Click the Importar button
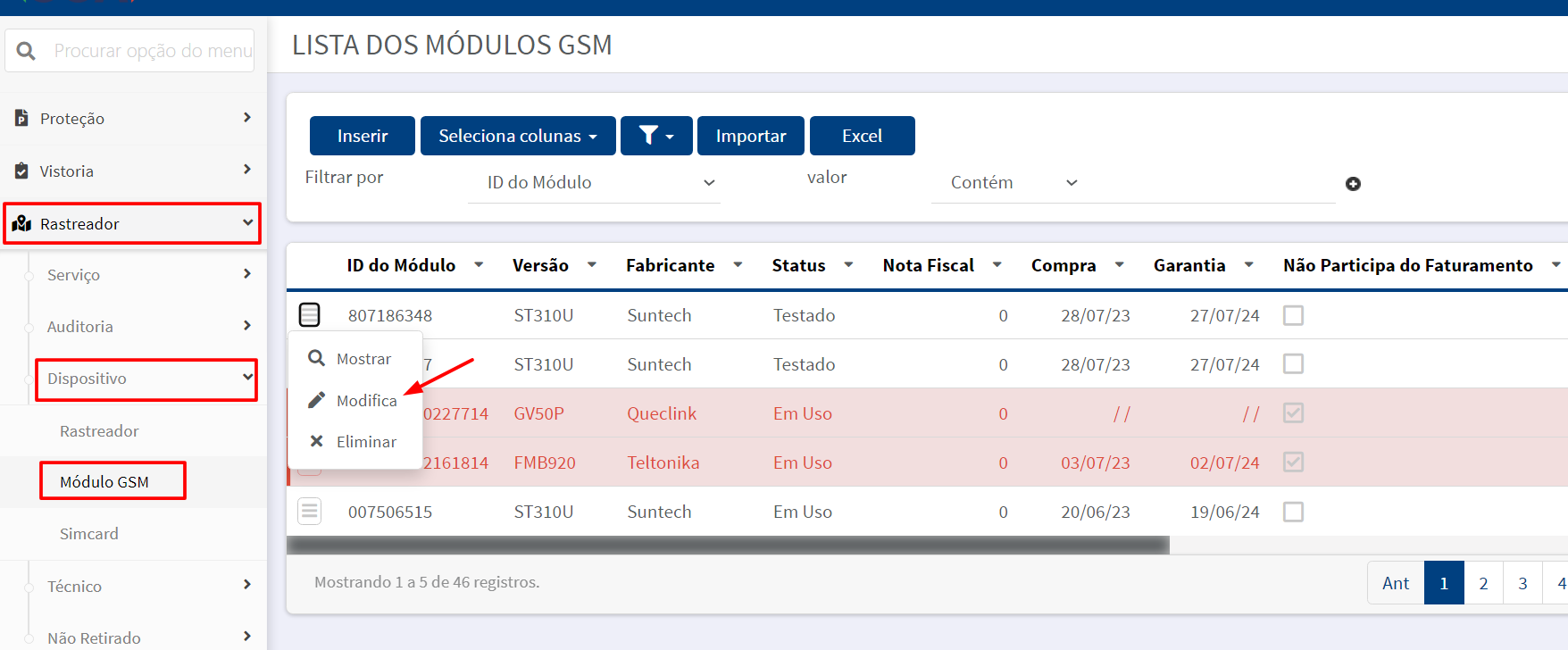The image size is (1568, 650). [x=751, y=136]
